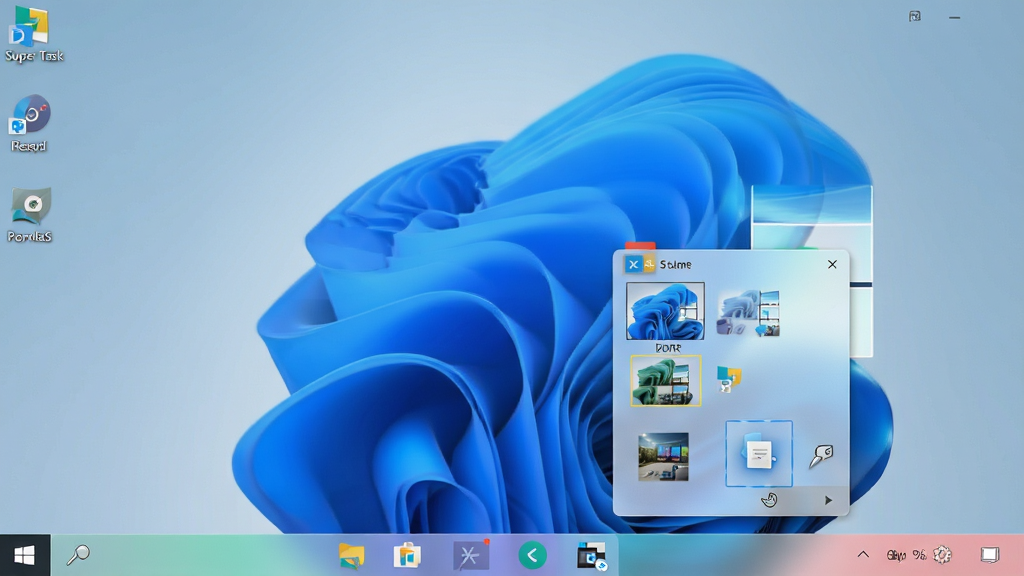
Task: Open taskbar search magnifier
Action: 78,555
